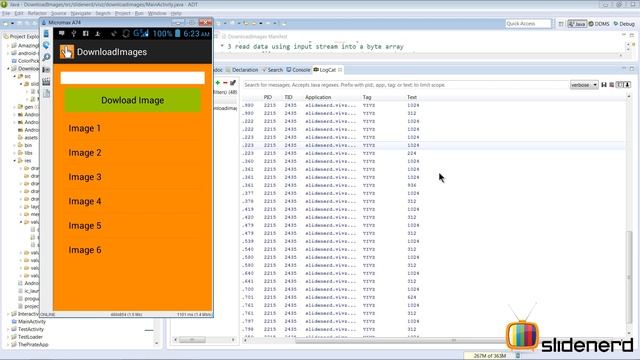Screen dimensions: 640x360
Task: Open the Help menu
Action: coord(176,13)
